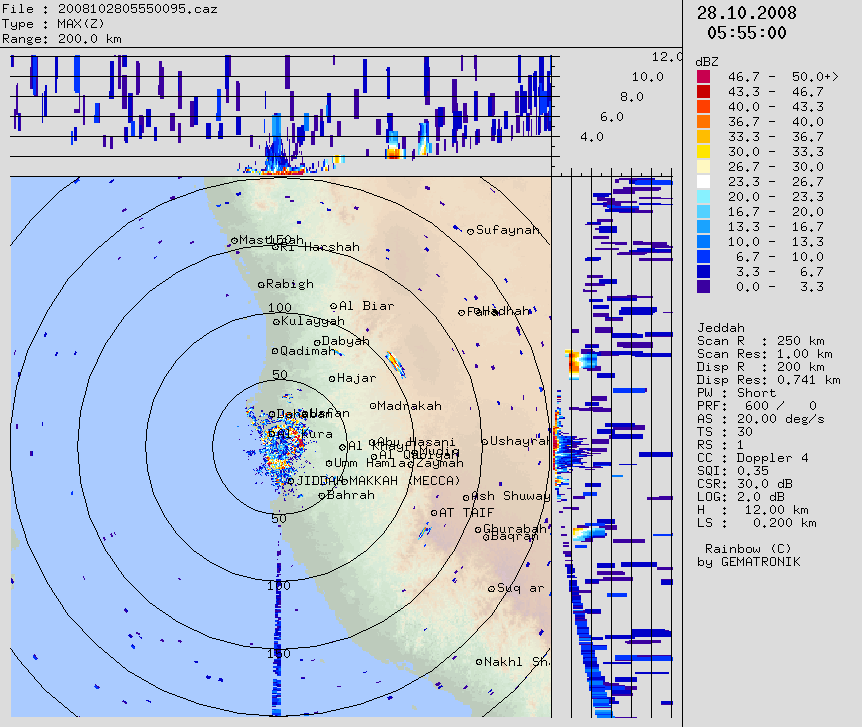
Task: Select the light cyan 20.0–23.3 dBZ swatch
Action: tap(703, 196)
